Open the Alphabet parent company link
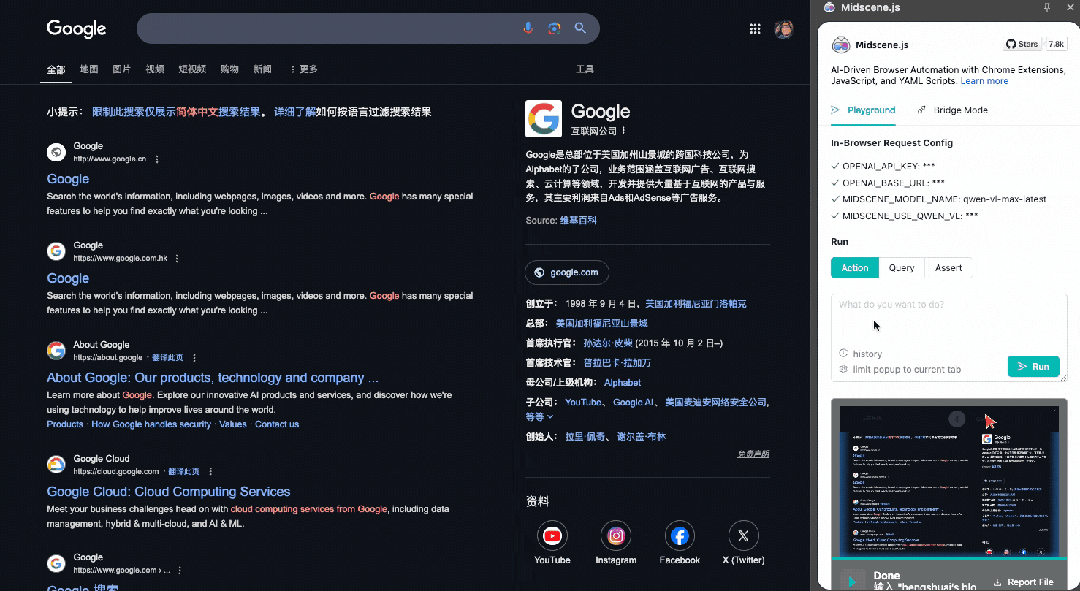This screenshot has width=1080, height=591. [622, 382]
